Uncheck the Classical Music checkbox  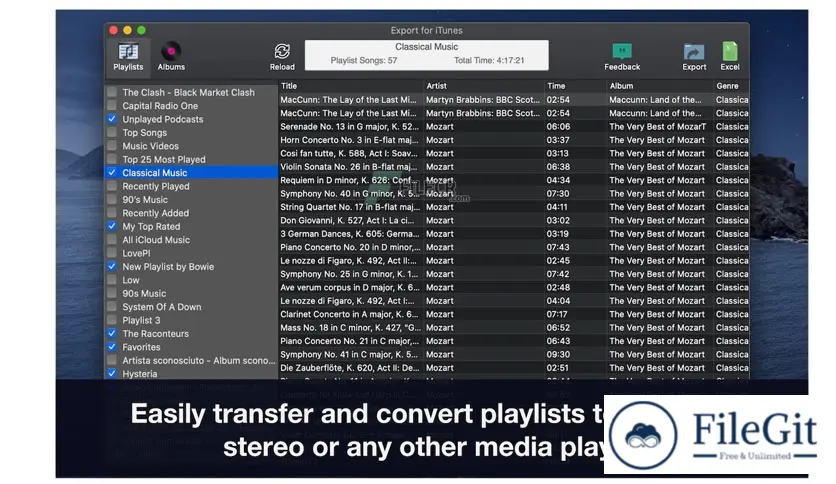coord(112,172)
